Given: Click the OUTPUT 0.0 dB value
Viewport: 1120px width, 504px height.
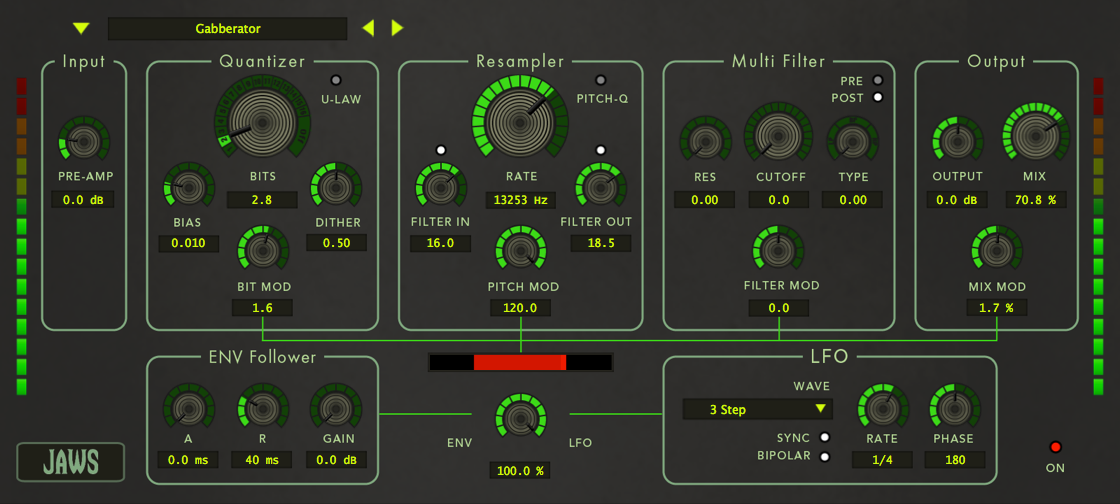Looking at the screenshot, I should (x=957, y=200).
